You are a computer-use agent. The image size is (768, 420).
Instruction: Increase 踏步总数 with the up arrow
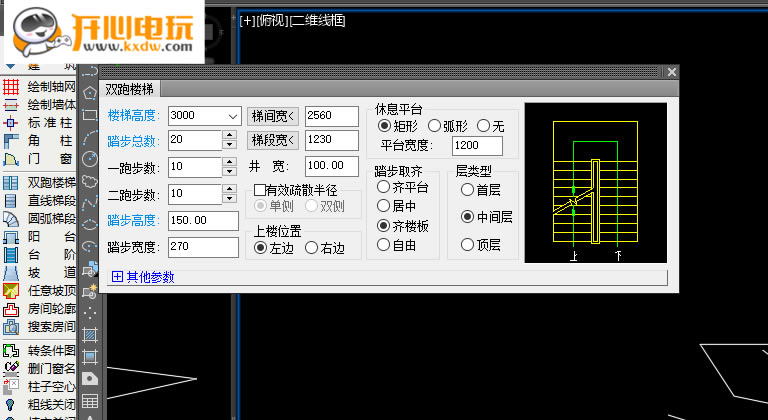coord(229,135)
